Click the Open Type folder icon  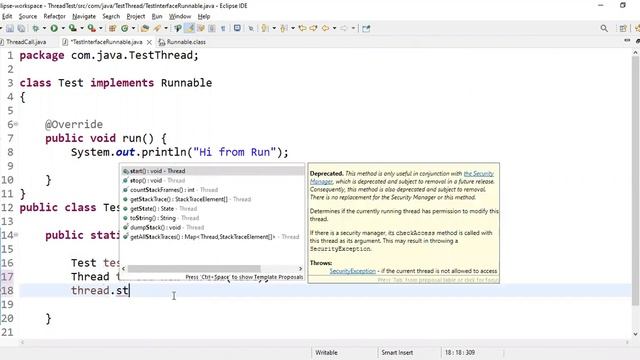[144, 28]
